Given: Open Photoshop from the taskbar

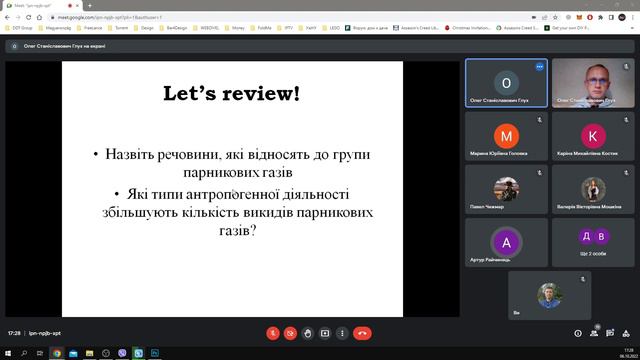Looking at the screenshot, I should click(x=155, y=353).
